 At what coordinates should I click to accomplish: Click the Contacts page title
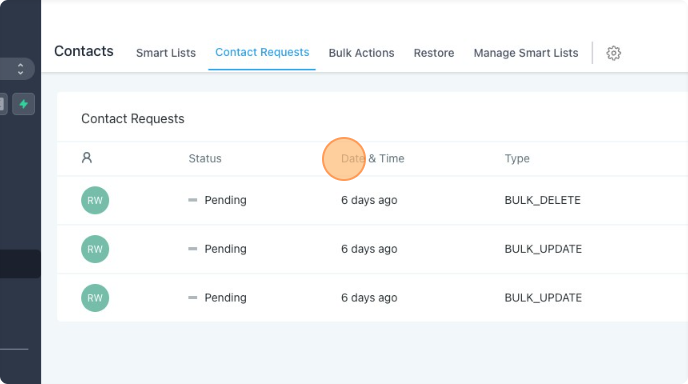point(84,51)
